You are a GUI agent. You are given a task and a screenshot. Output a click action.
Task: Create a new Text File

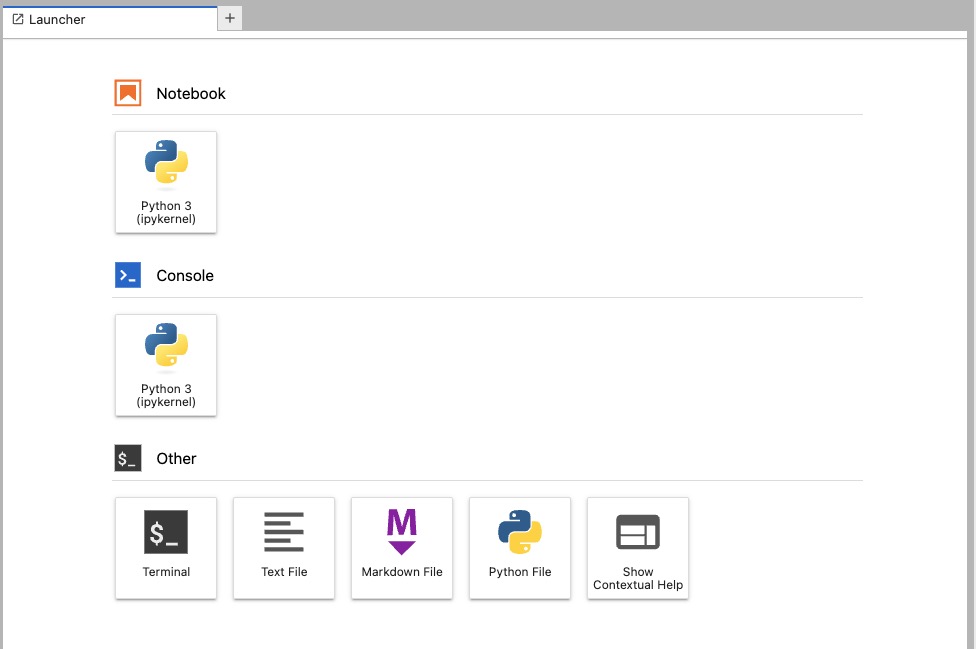pyautogui.click(x=284, y=532)
